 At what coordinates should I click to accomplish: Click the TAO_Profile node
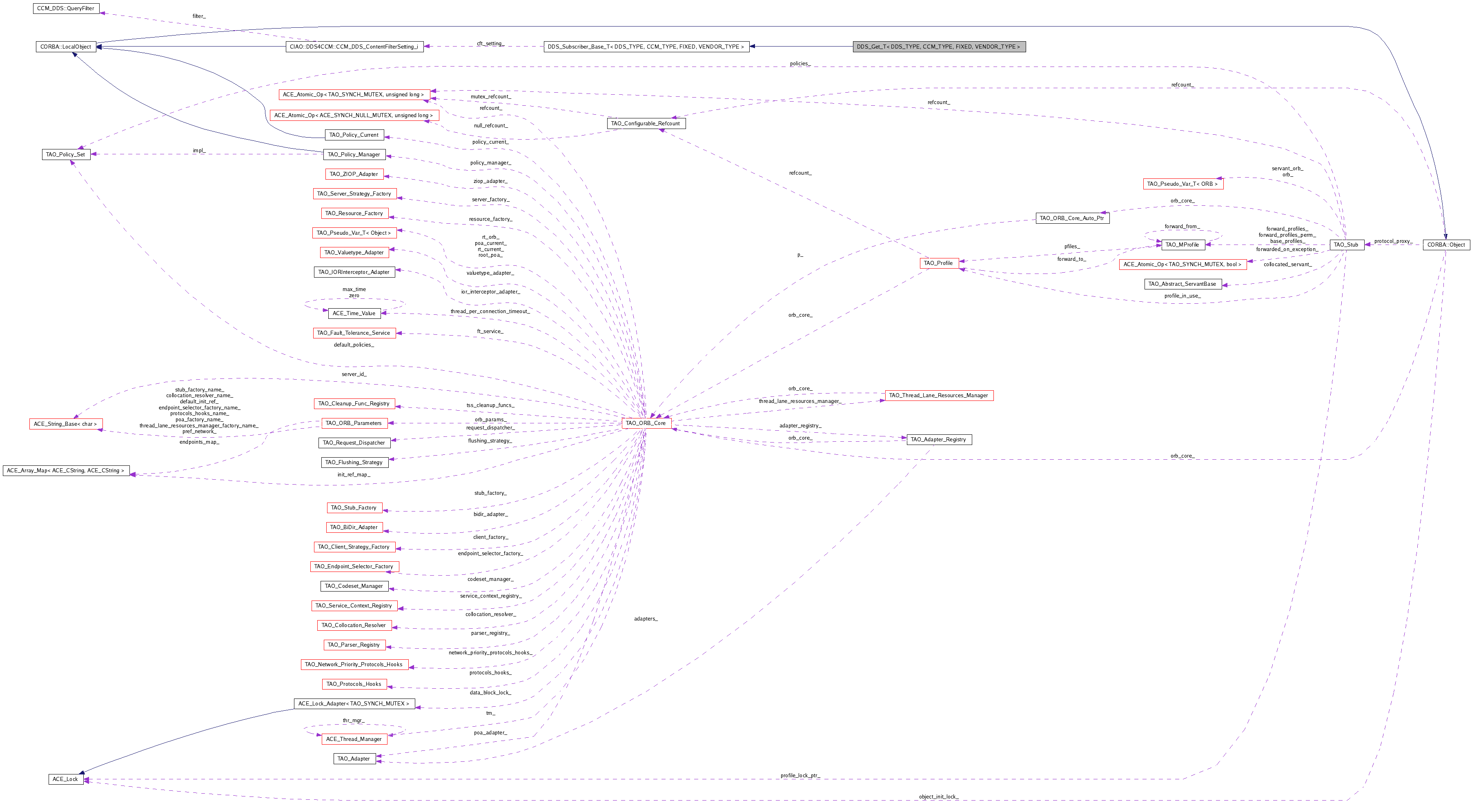click(x=939, y=263)
